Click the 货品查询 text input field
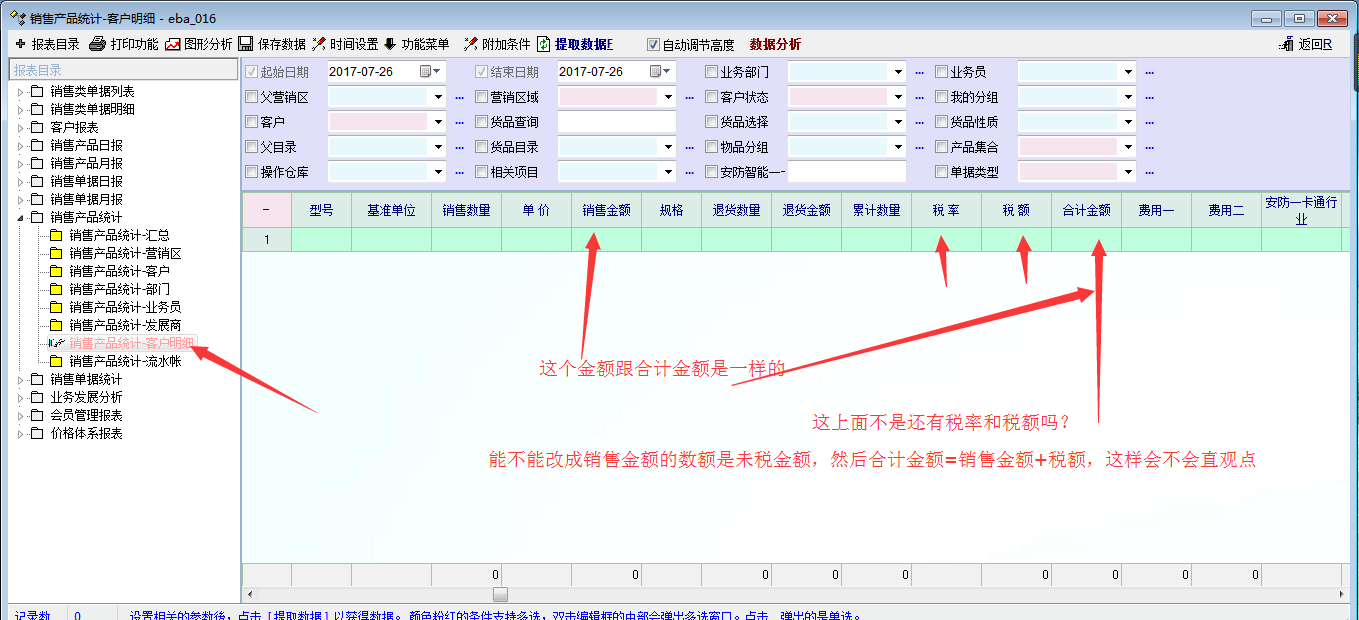Viewport: 1359px width, 620px height. pos(616,122)
